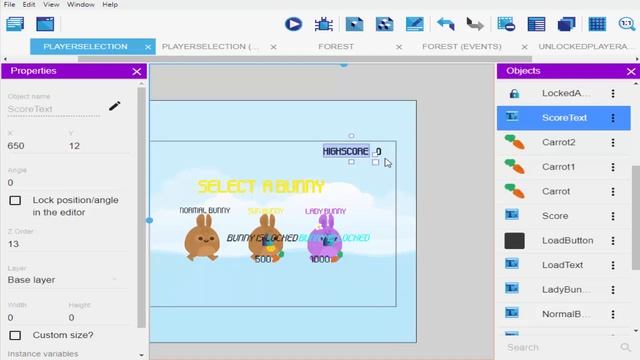The image size is (640, 360).
Task: Open the View menu
Action: pyautogui.click(x=51, y=4)
